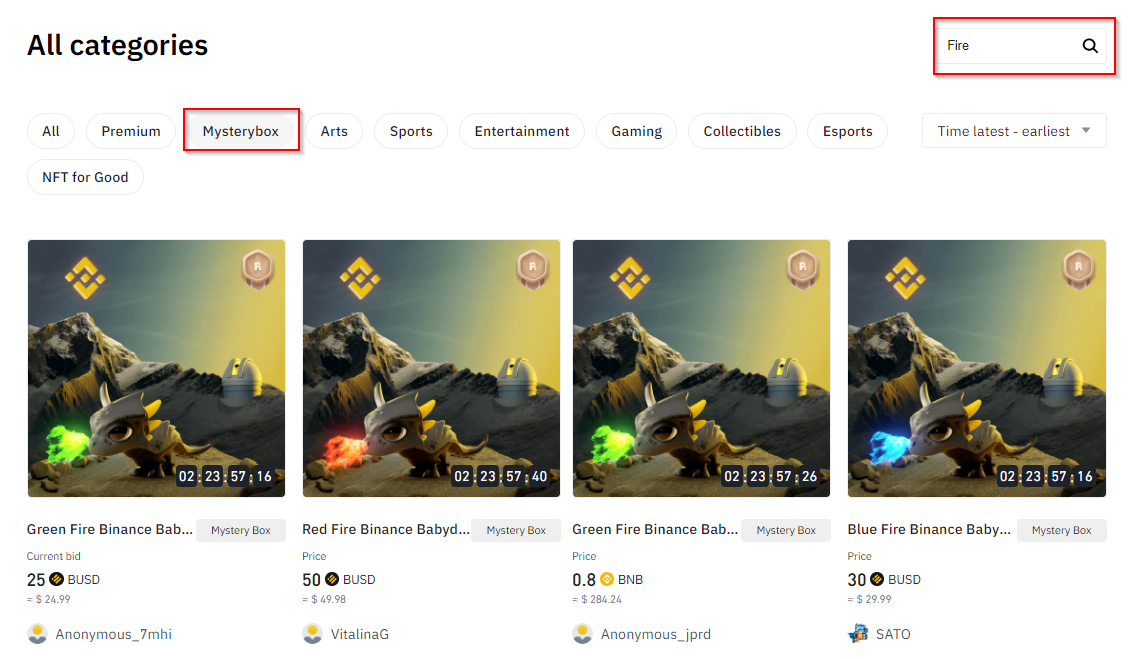Click the '≈ $ 24.99' price text
This screenshot has height=659, width=1128.
(49, 599)
